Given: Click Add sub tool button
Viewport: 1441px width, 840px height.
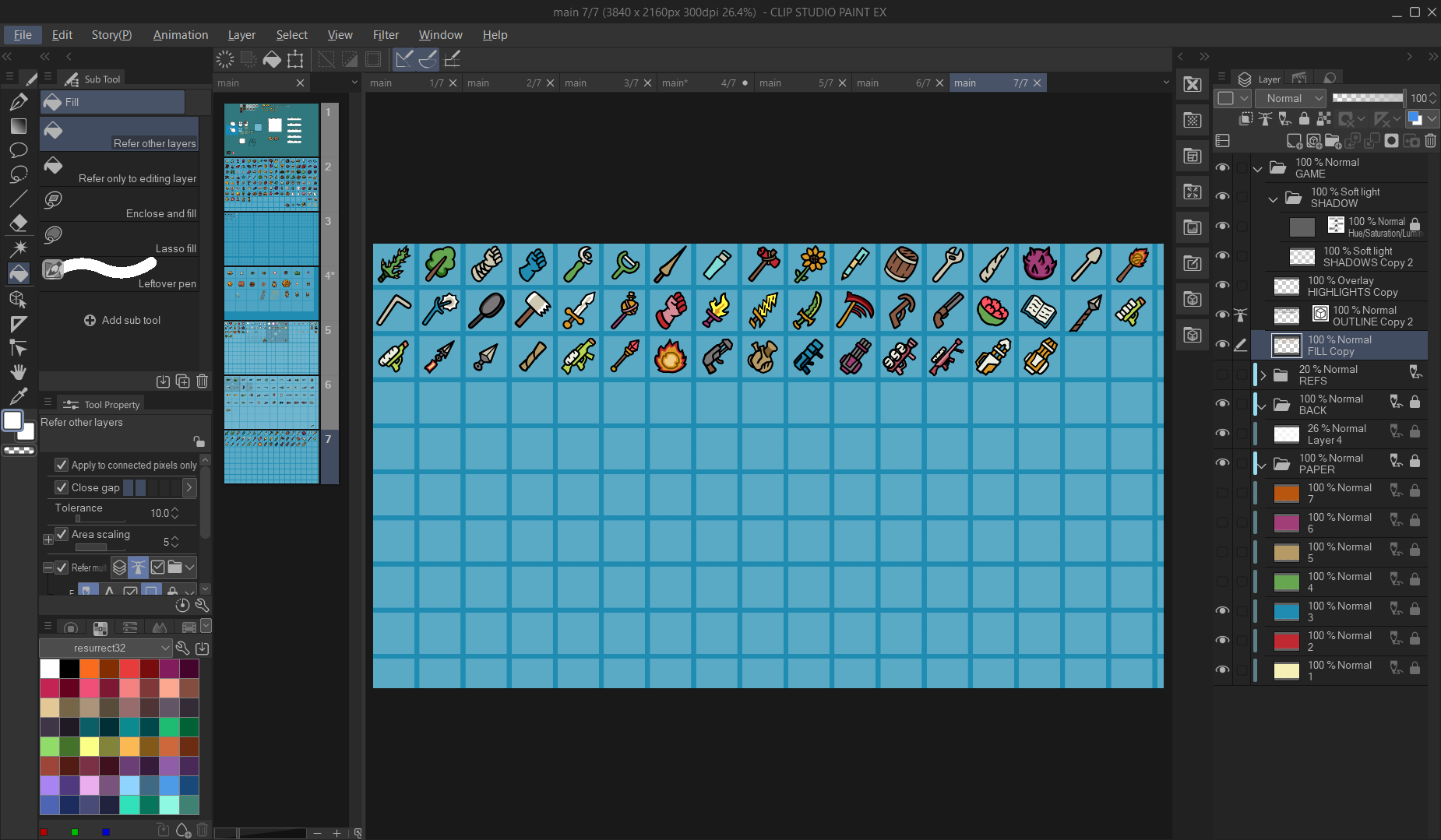Looking at the screenshot, I should pos(122,320).
